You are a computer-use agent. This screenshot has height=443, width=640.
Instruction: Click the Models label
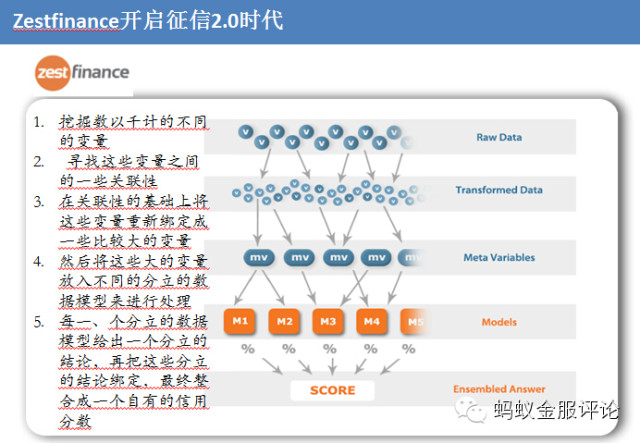pos(499,322)
